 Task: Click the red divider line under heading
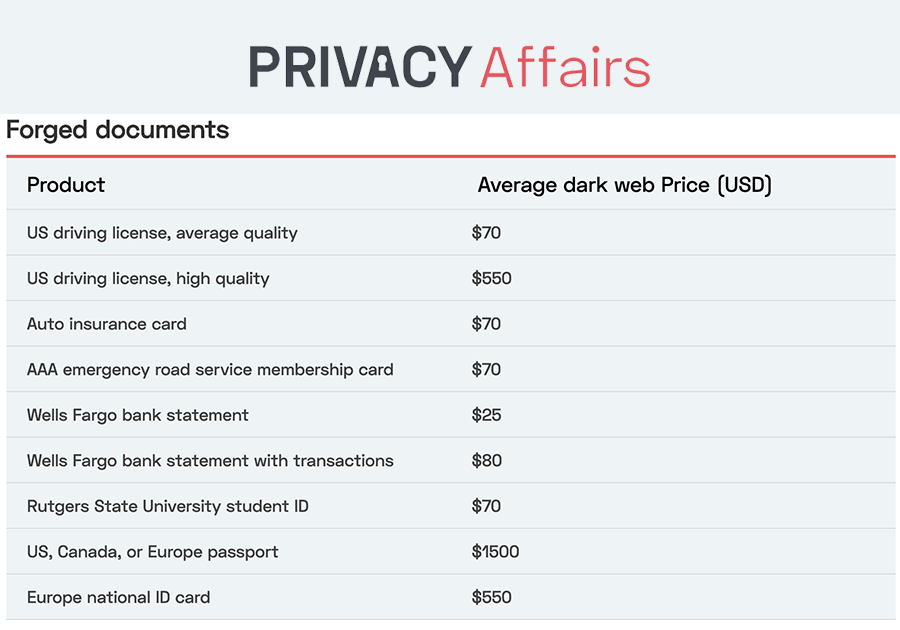pyautogui.click(x=450, y=156)
